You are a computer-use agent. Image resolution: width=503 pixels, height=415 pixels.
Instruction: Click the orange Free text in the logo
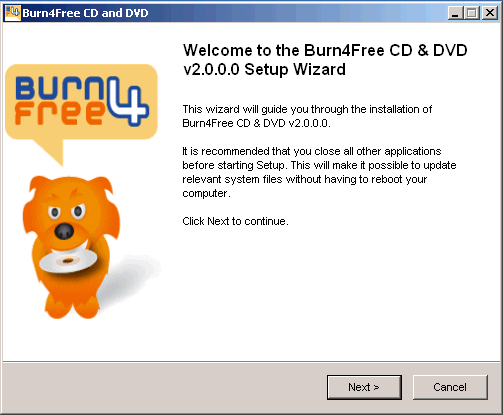click(59, 113)
